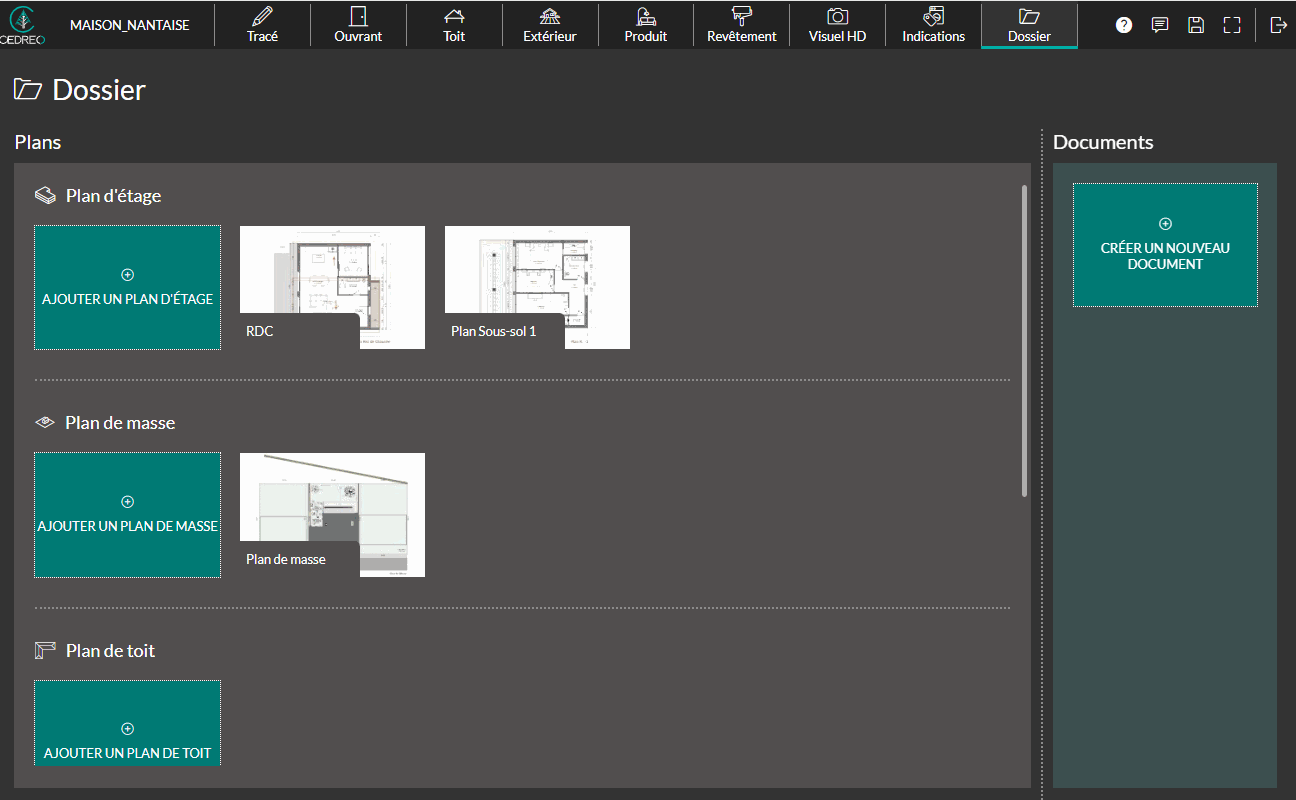
Task: Exit the project via the logout icon
Action: point(1278,24)
